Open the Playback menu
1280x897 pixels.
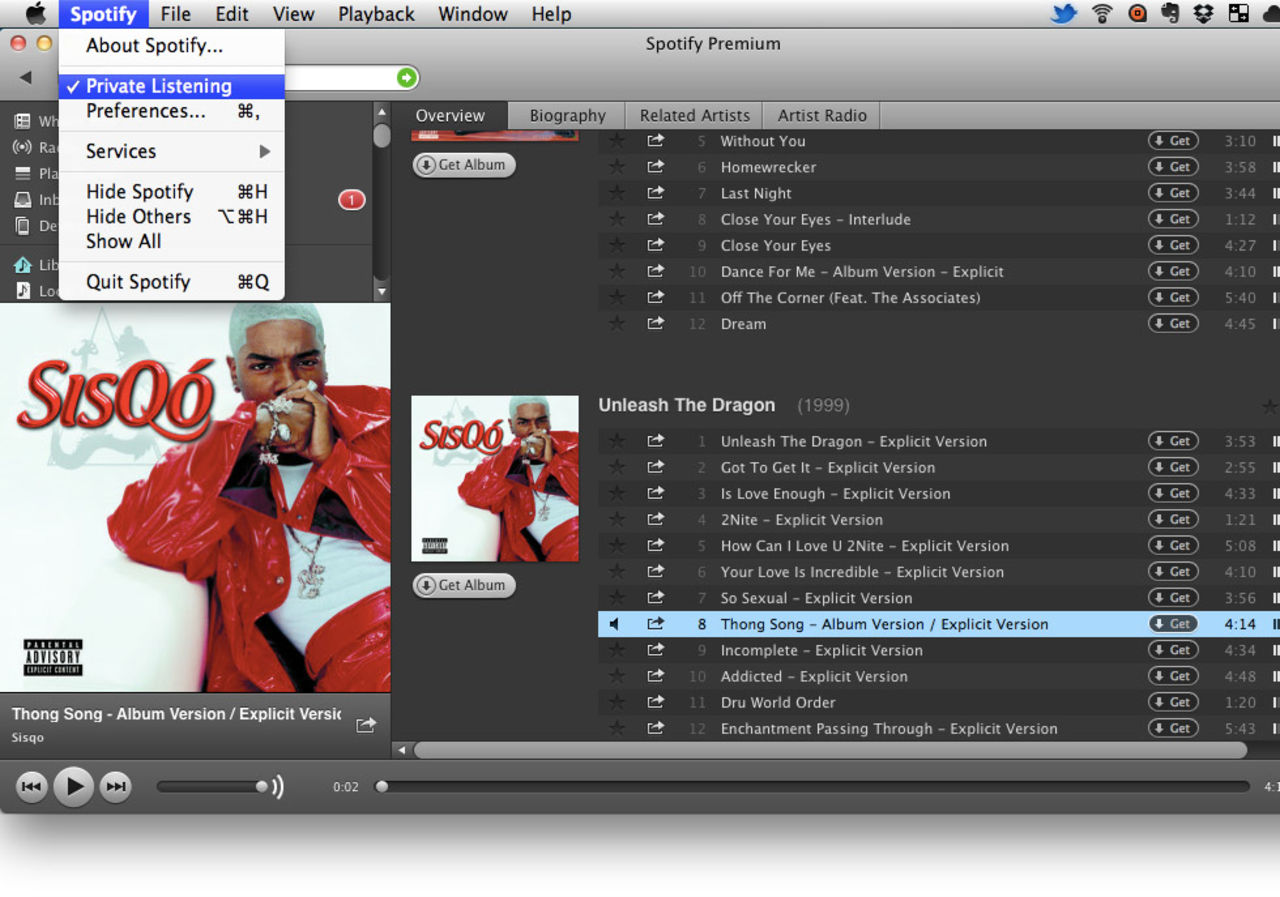376,14
